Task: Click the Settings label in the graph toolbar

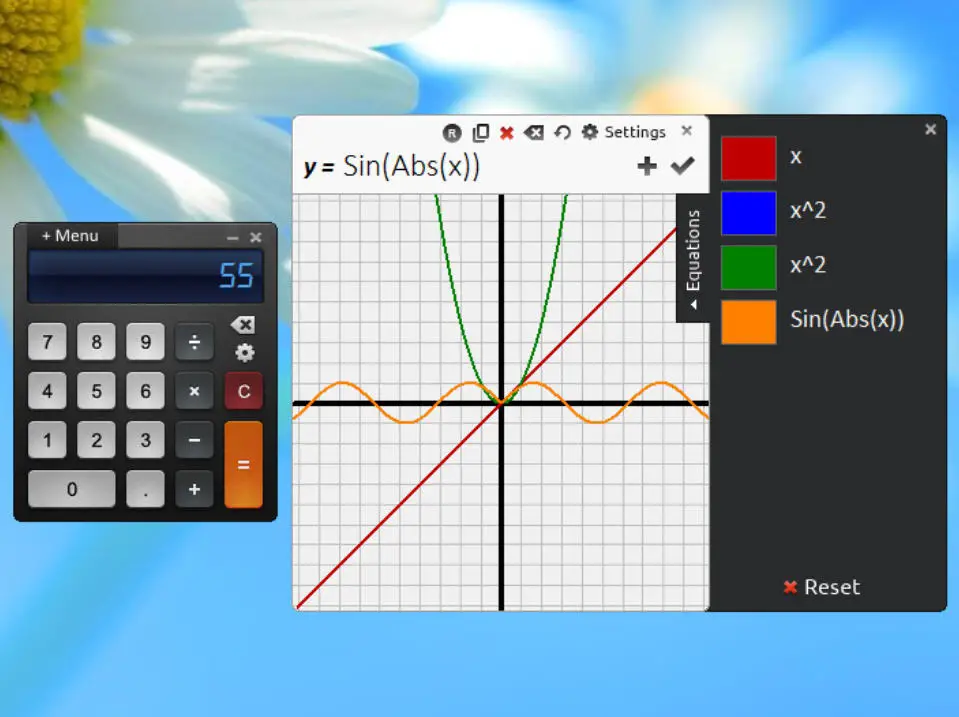Action: pyautogui.click(x=635, y=132)
